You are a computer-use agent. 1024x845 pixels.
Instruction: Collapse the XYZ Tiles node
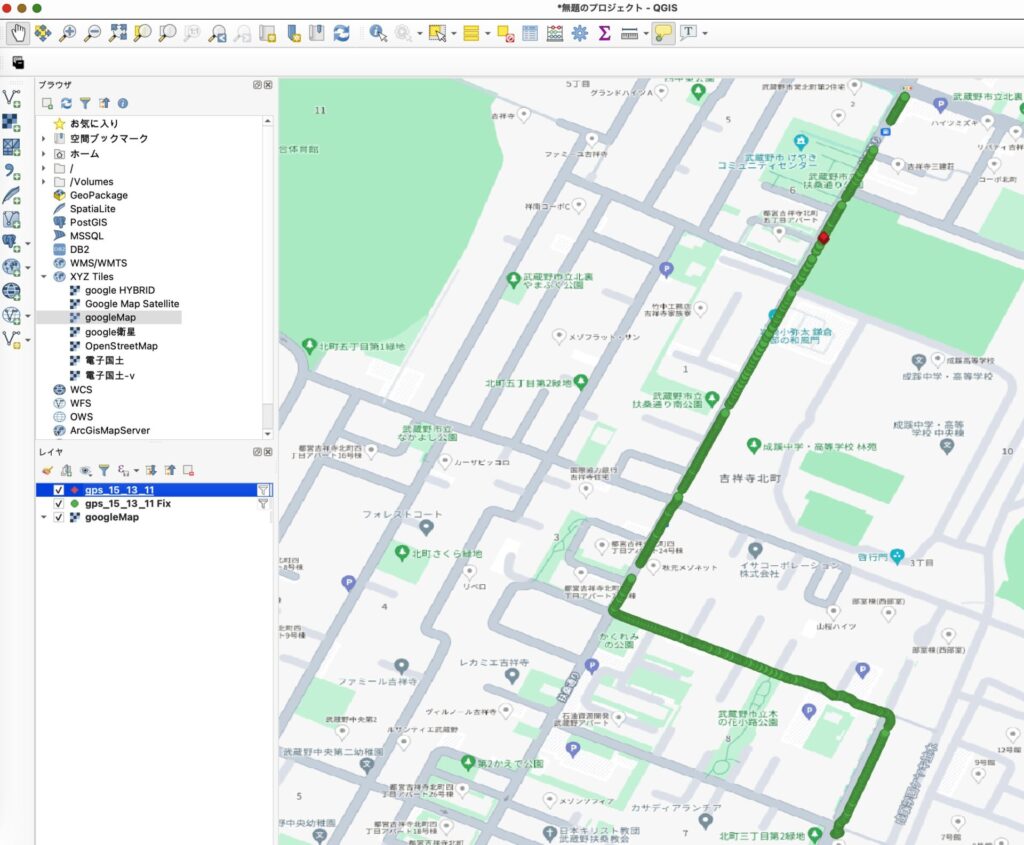tap(44, 277)
